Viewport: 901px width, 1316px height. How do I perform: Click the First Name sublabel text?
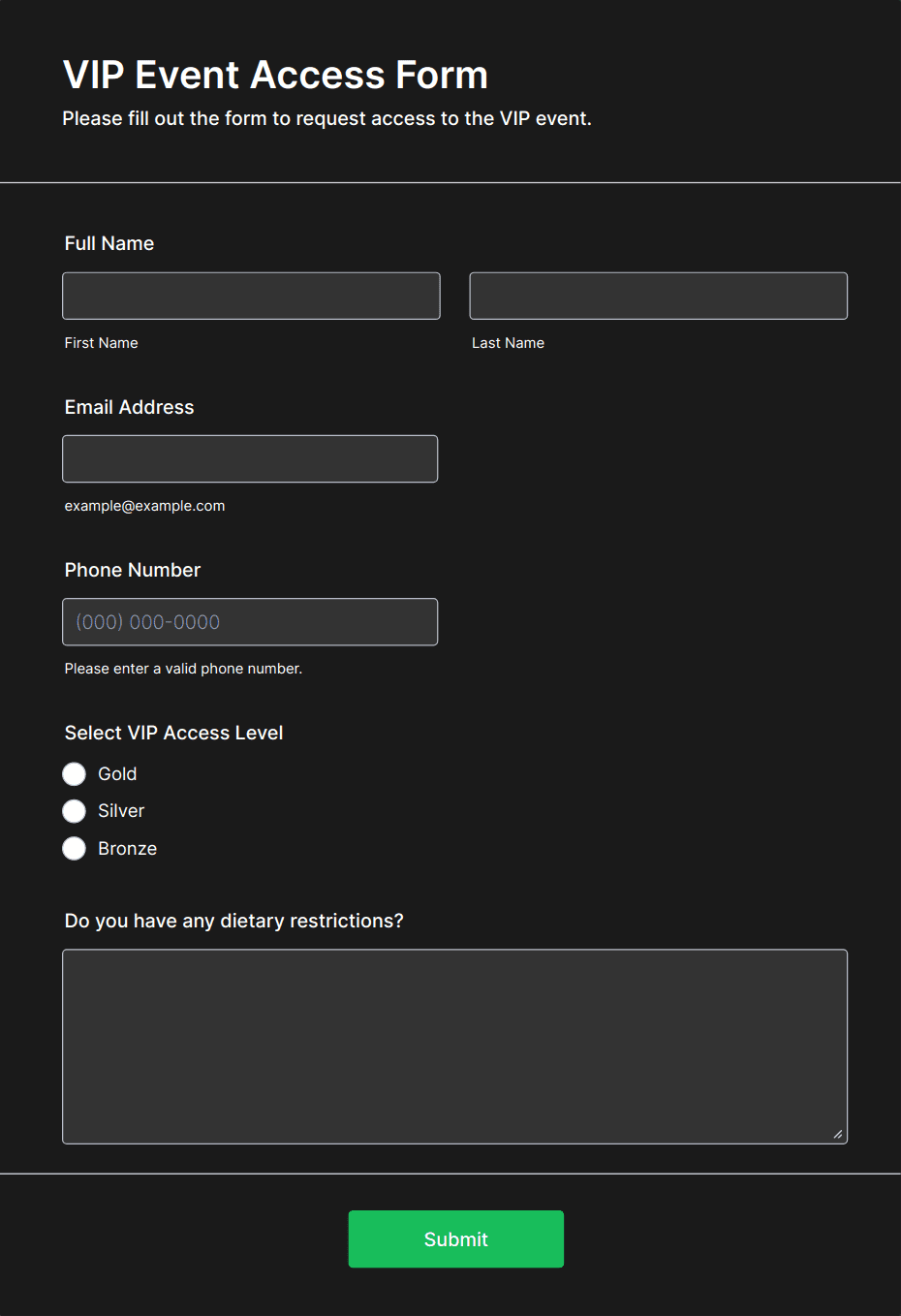click(101, 342)
